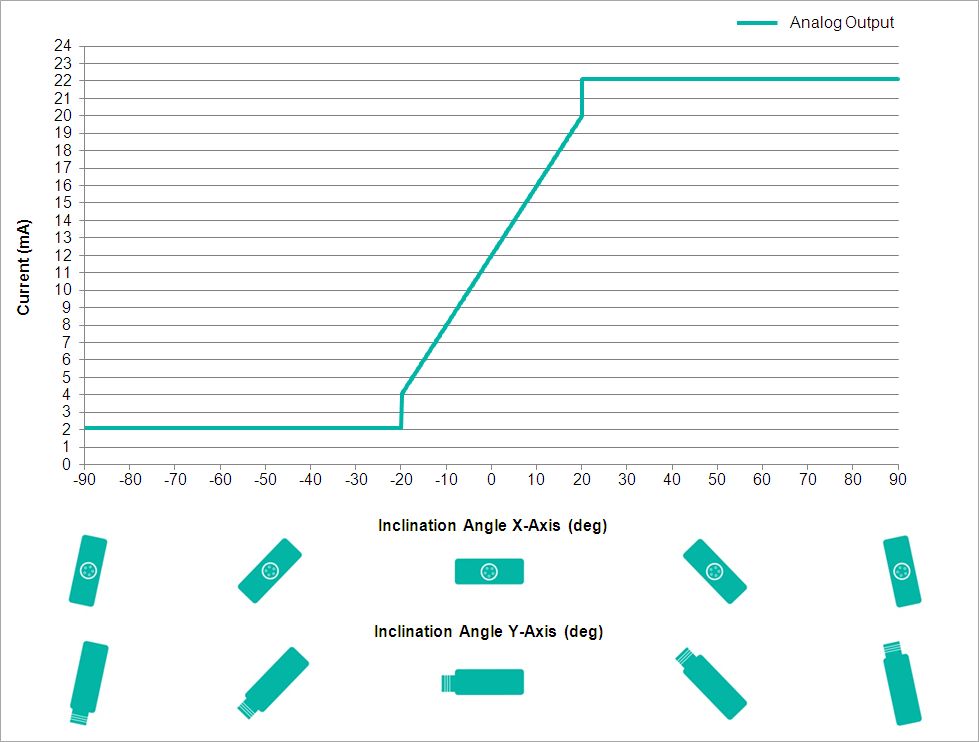Click the X-axis sensor icon at +90 degrees
979x742 pixels.
[902, 571]
